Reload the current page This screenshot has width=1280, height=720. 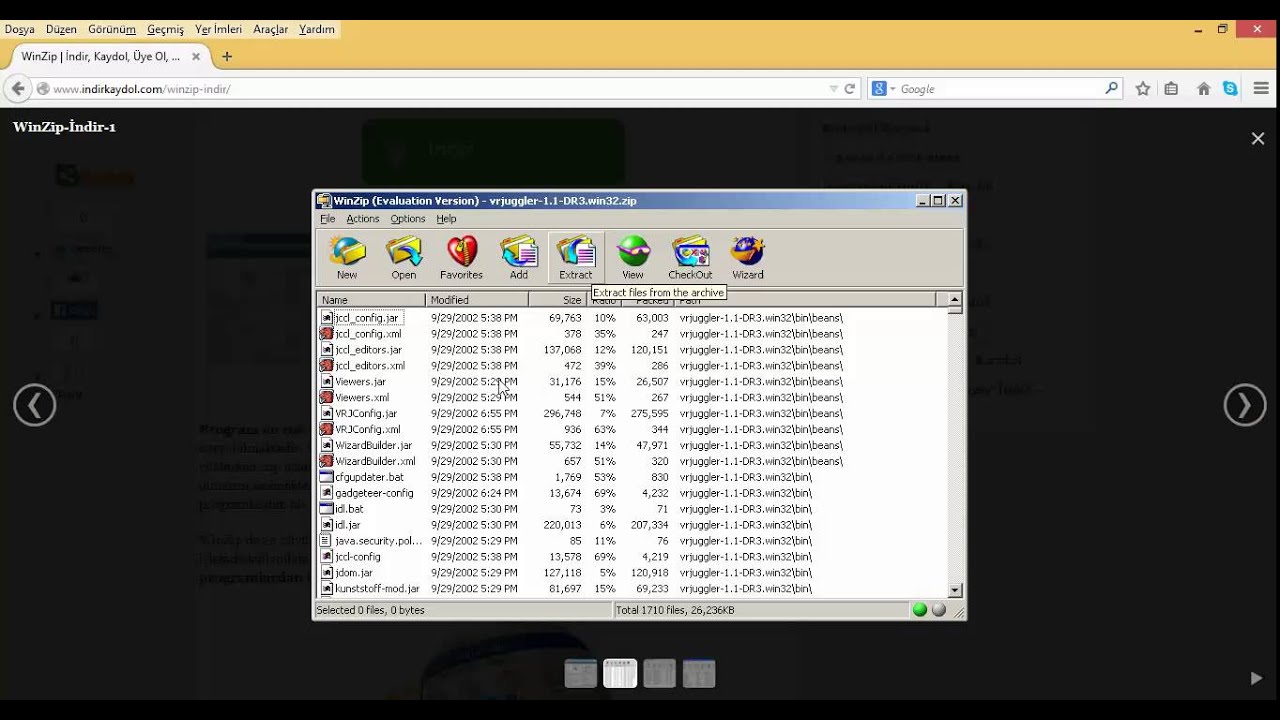[x=850, y=89]
